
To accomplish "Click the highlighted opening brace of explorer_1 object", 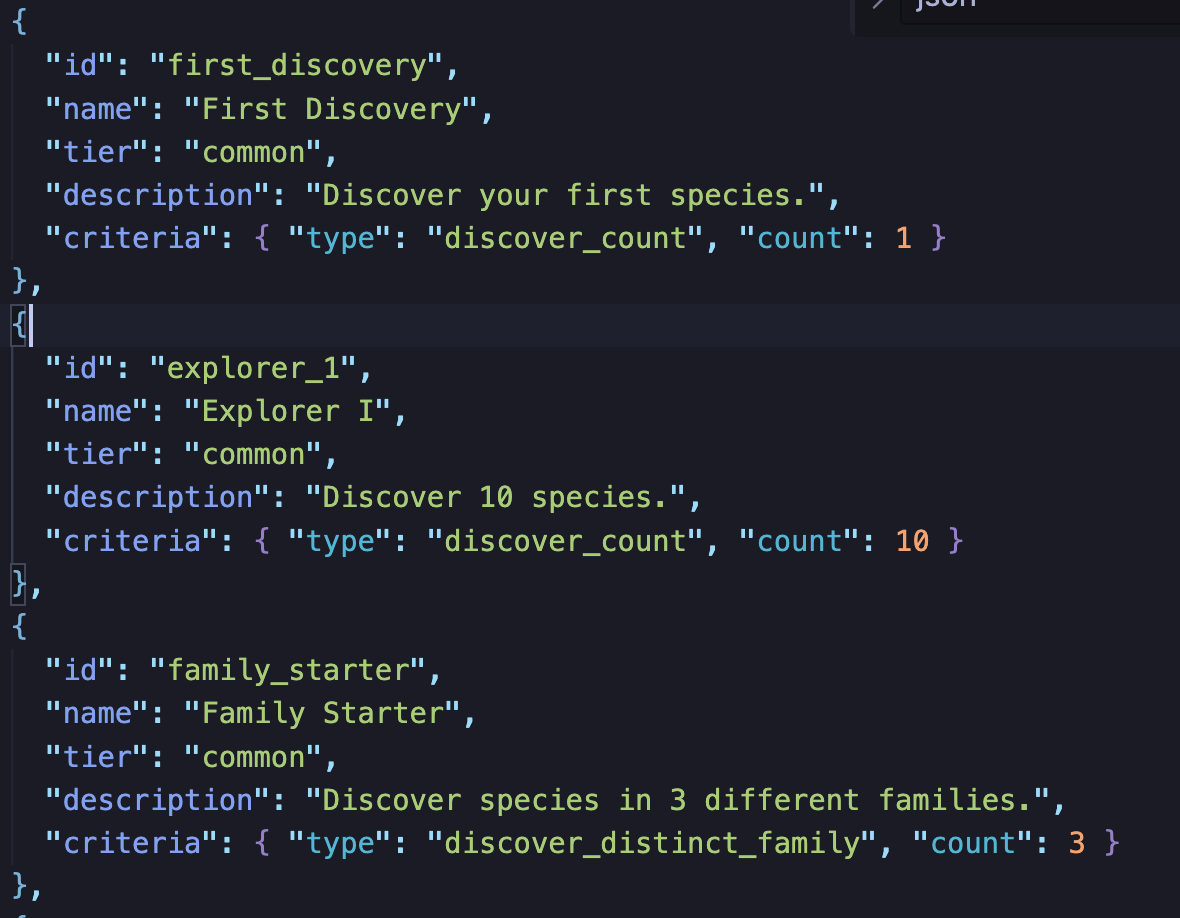I will point(21,325).
